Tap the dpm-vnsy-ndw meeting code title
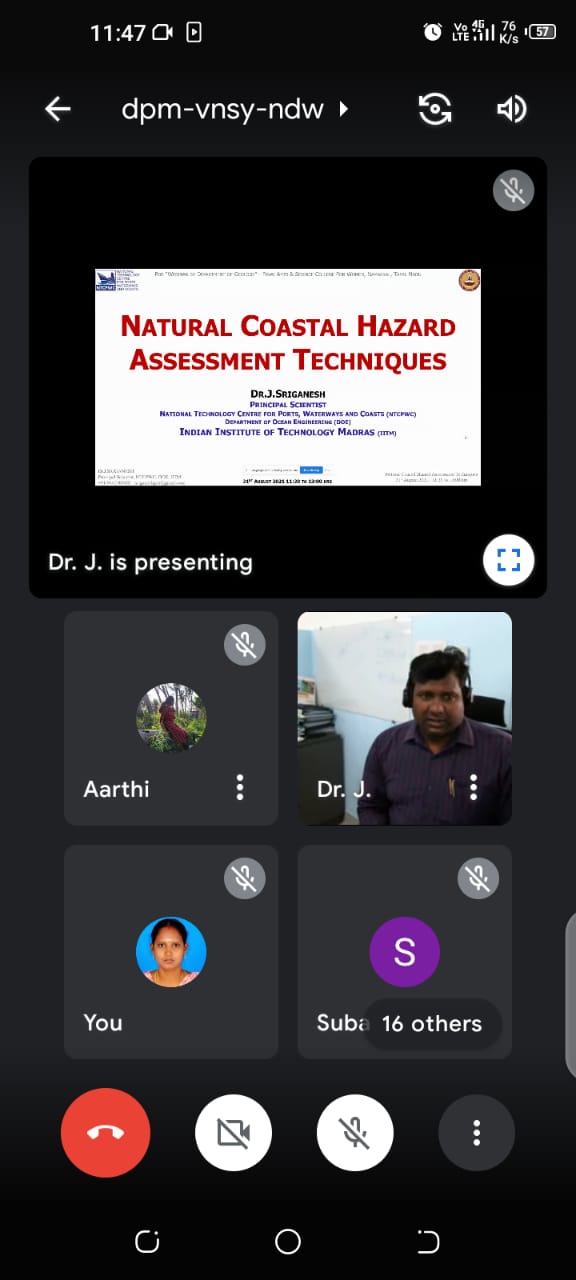Viewport: 576px width, 1280px height. (x=223, y=109)
